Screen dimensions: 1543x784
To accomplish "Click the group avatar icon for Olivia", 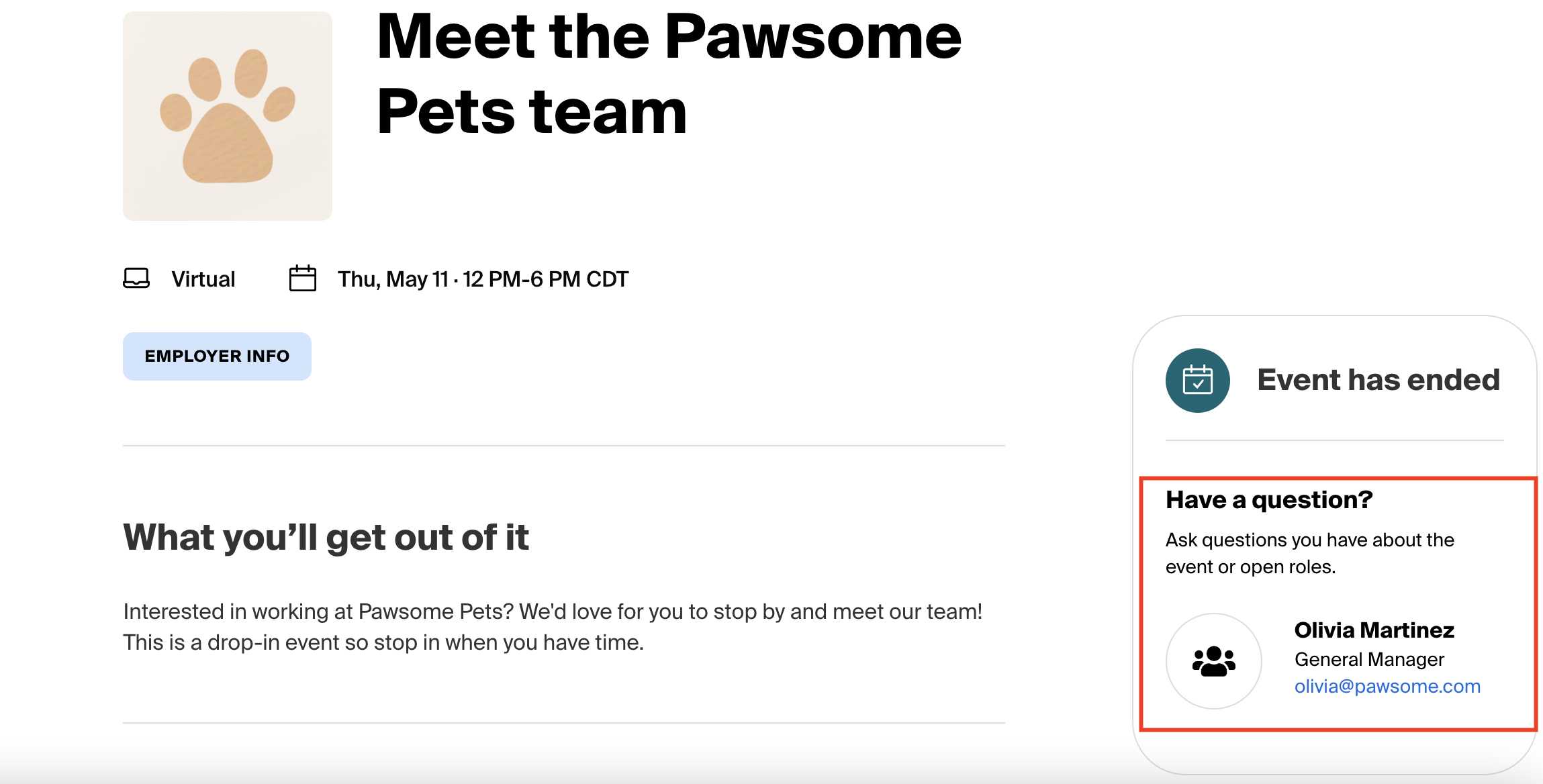I will 1214,661.
